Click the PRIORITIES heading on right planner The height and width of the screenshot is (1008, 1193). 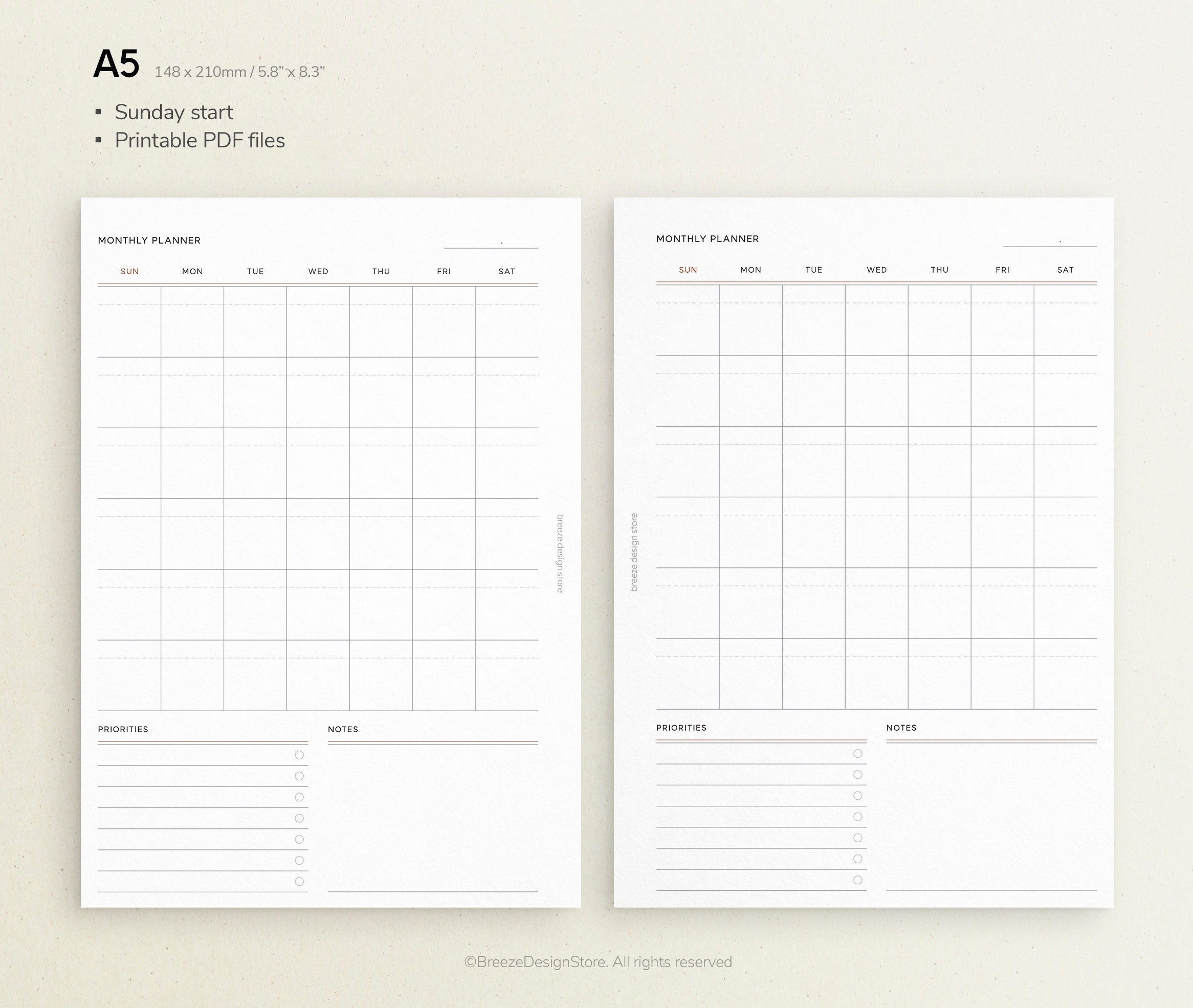pyautogui.click(x=680, y=728)
